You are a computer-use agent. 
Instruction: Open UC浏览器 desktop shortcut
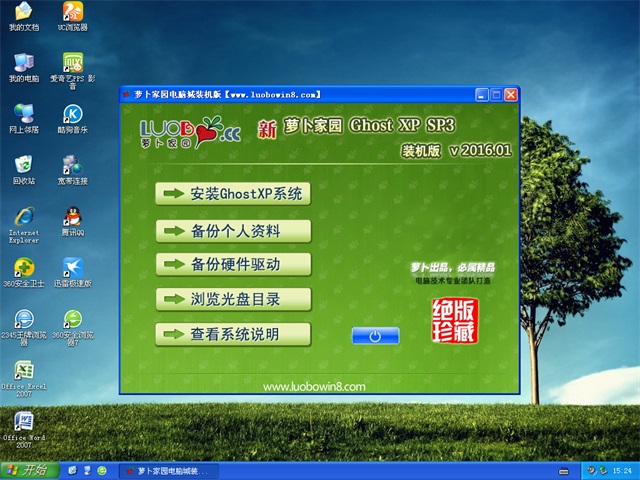coord(73,14)
